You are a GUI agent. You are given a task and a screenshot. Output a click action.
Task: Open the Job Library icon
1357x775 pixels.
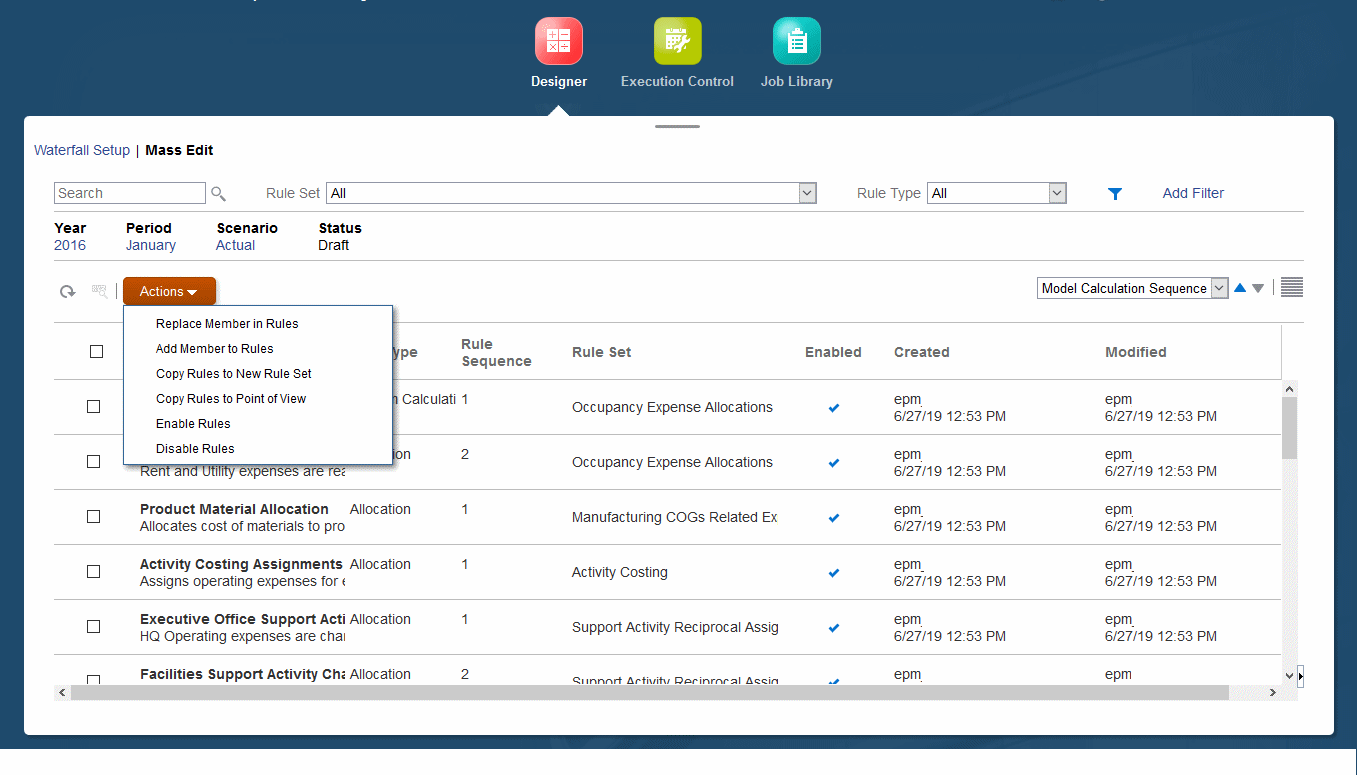797,42
